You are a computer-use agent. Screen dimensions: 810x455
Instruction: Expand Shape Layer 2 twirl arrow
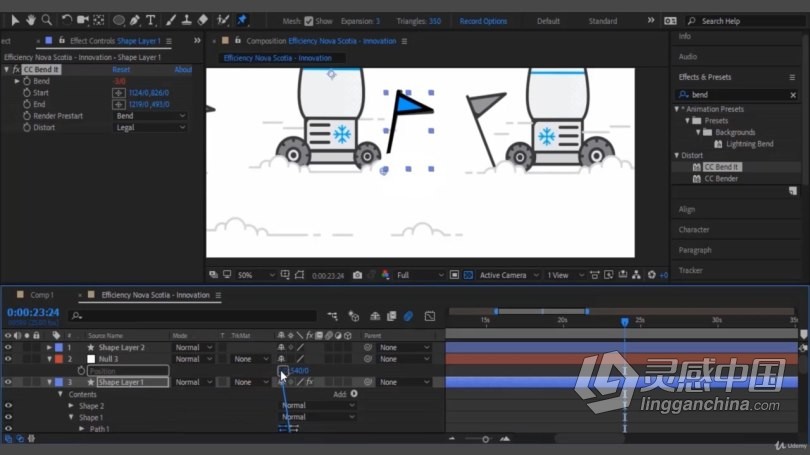[49, 348]
